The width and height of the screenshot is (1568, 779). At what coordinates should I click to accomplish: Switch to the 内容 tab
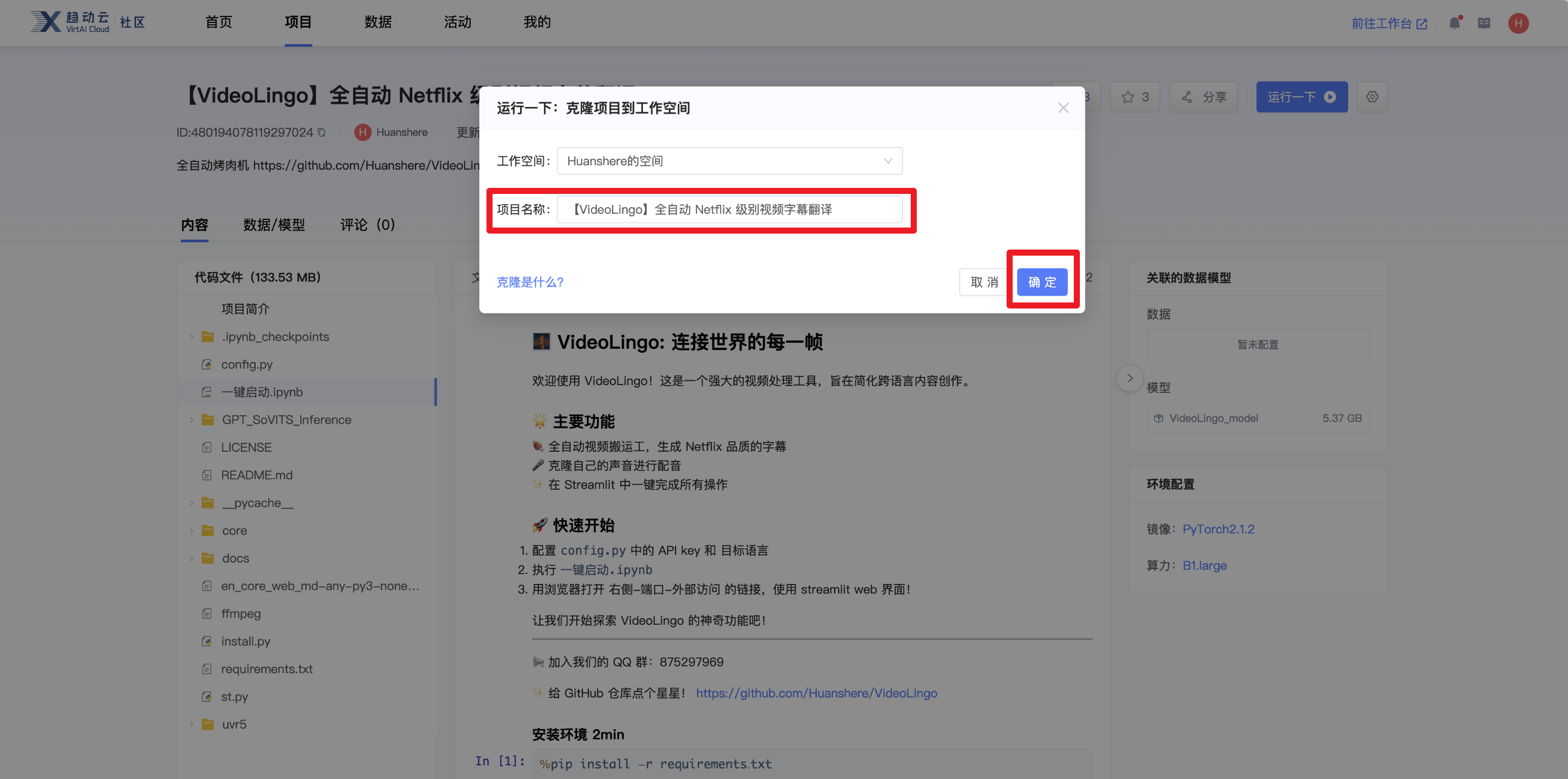tap(194, 225)
